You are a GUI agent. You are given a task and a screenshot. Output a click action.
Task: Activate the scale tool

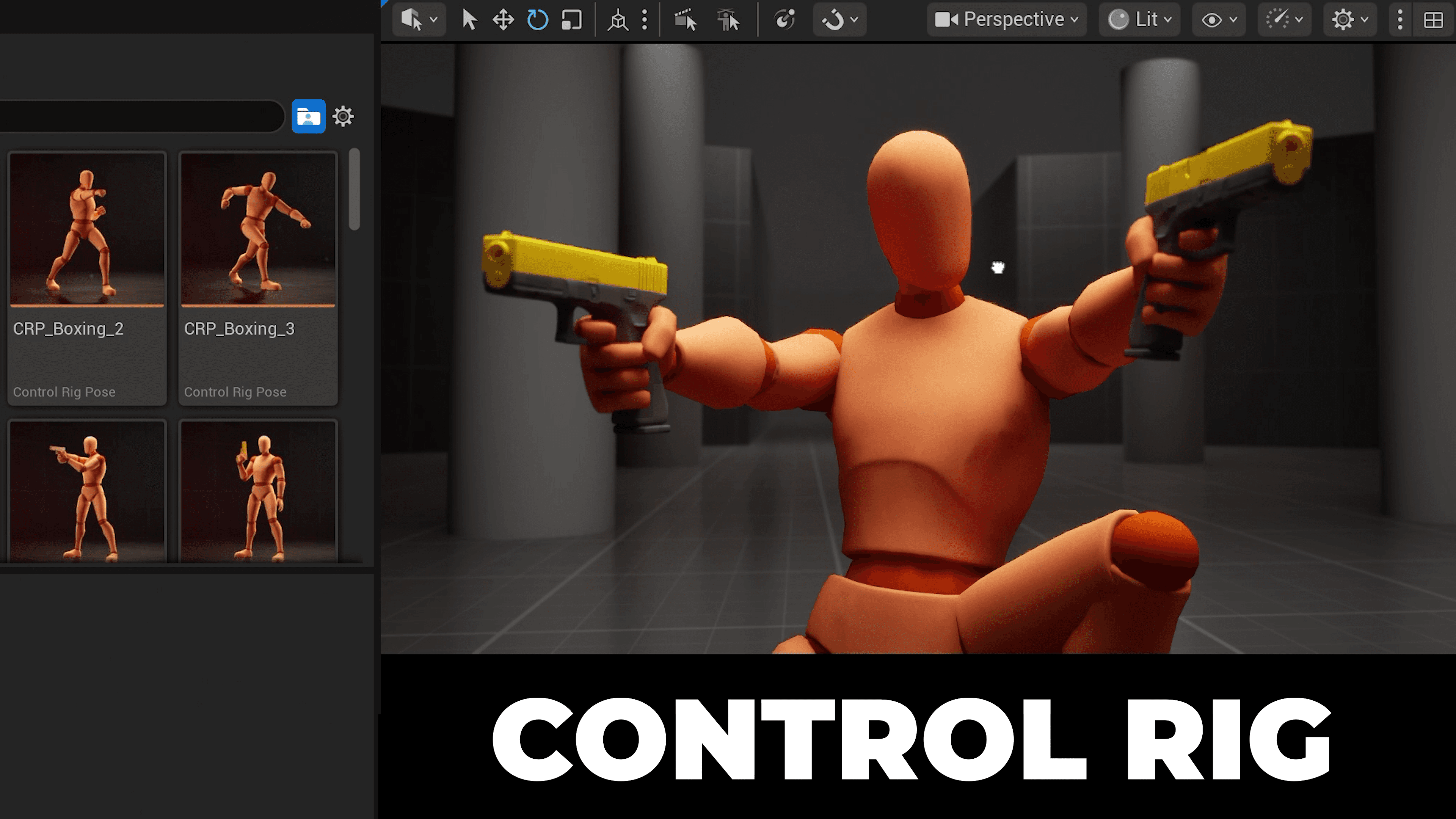pos(571,20)
